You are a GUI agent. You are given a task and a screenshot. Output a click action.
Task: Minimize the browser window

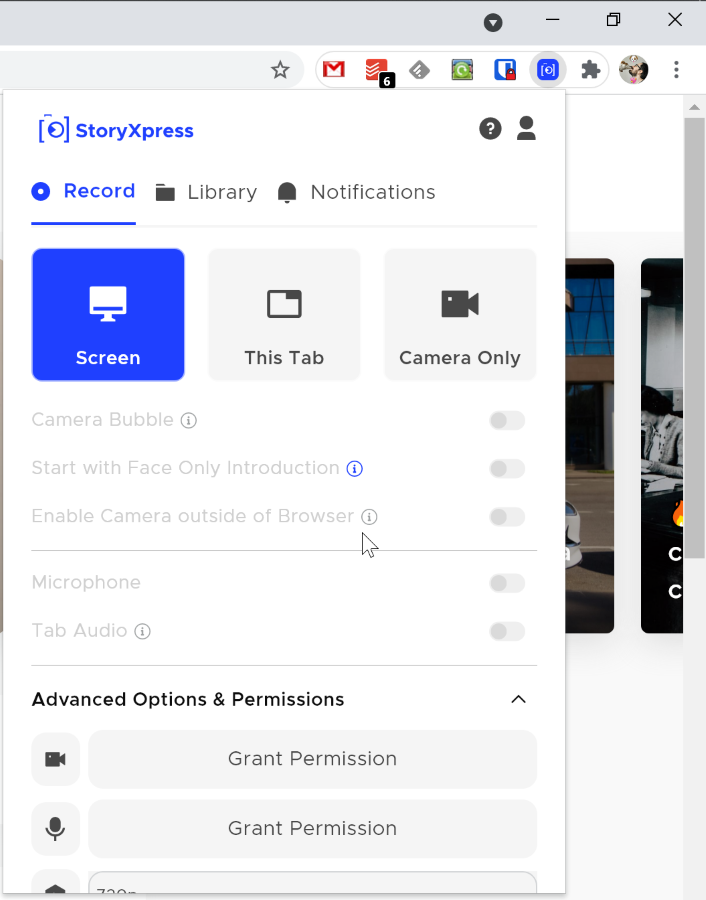pos(553,20)
